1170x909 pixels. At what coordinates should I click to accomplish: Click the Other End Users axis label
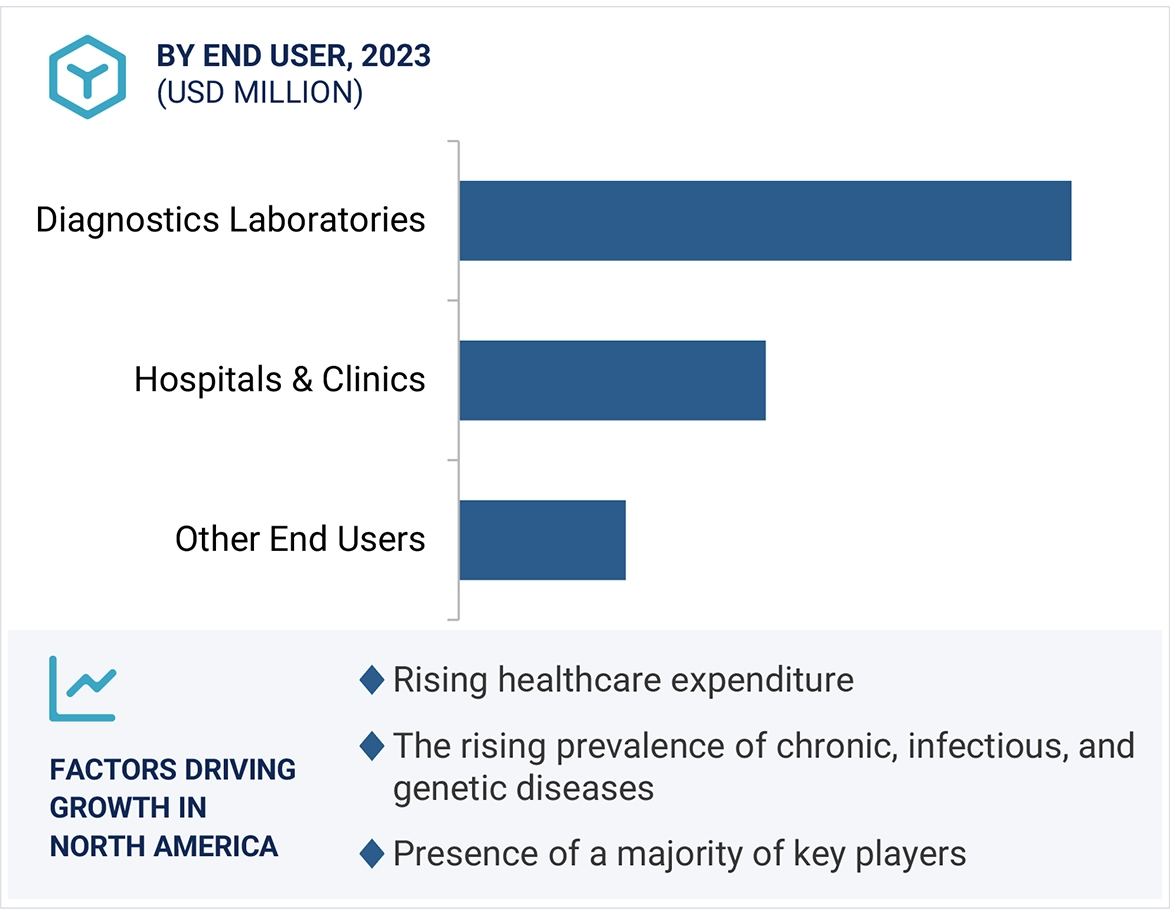[x=300, y=540]
